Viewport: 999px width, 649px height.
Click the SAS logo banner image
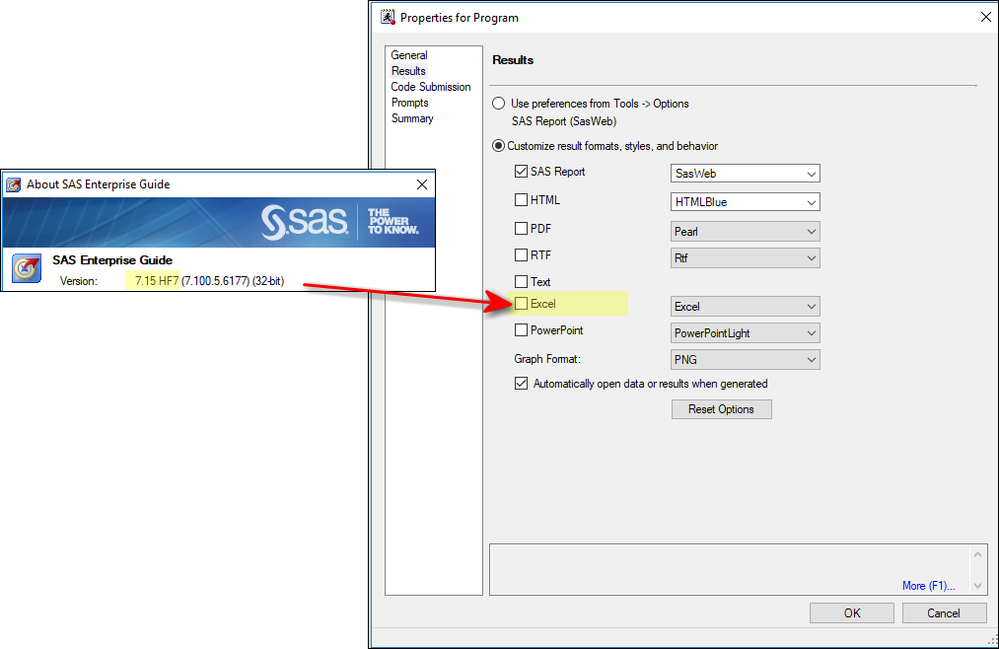[219, 222]
